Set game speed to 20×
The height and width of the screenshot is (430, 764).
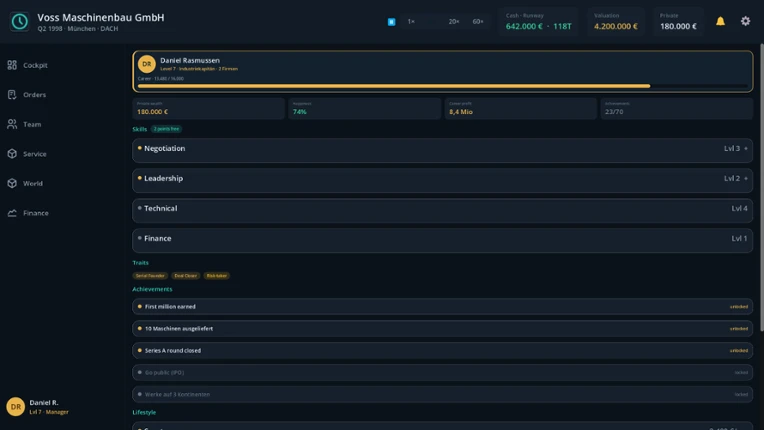454,22
